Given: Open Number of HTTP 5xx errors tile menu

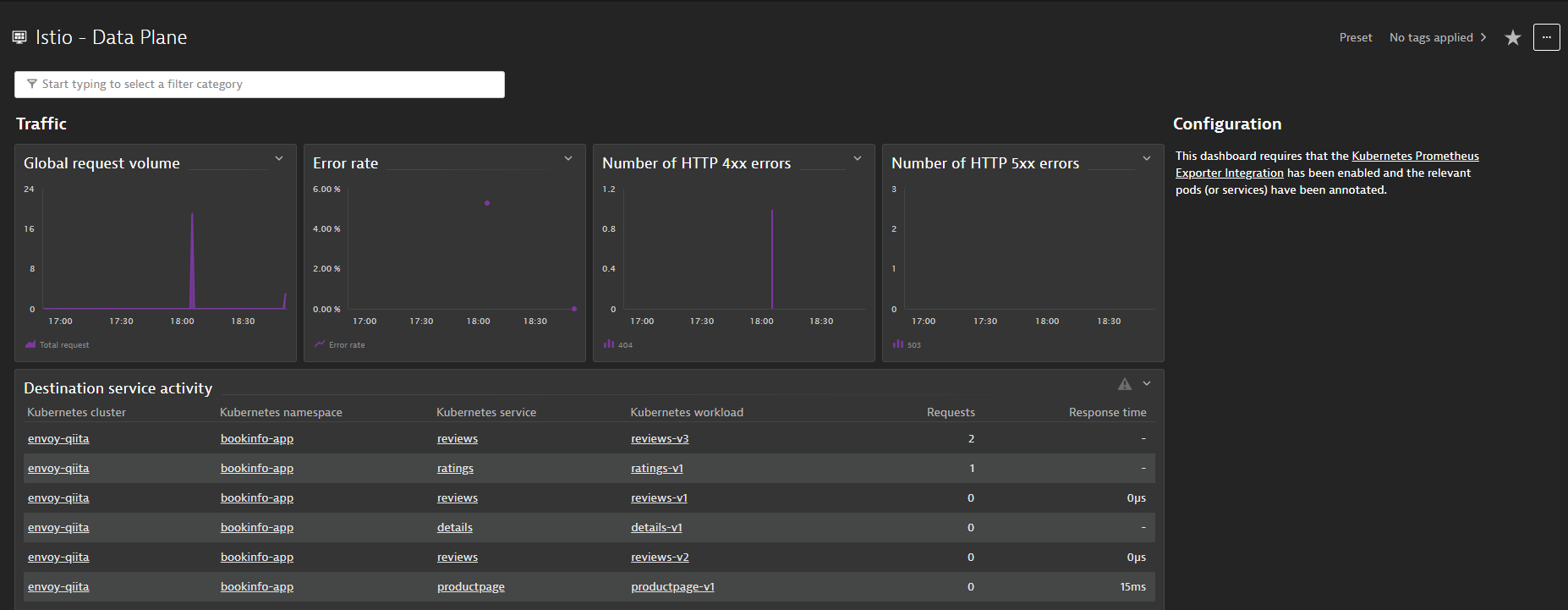Looking at the screenshot, I should (x=1147, y=158).
